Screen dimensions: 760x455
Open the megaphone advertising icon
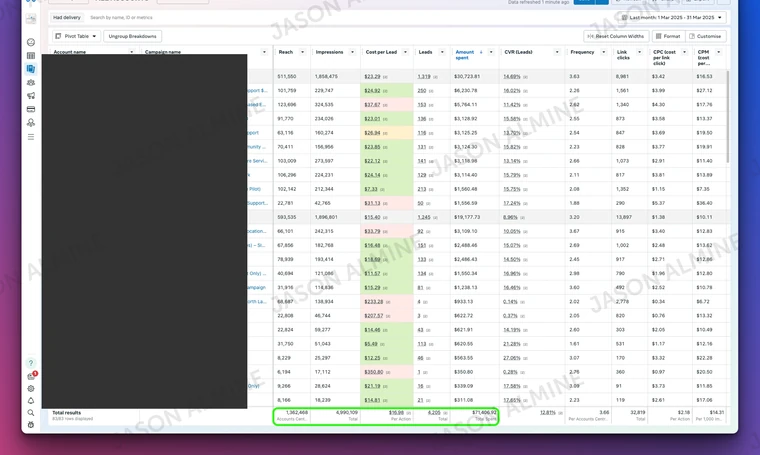31,95
